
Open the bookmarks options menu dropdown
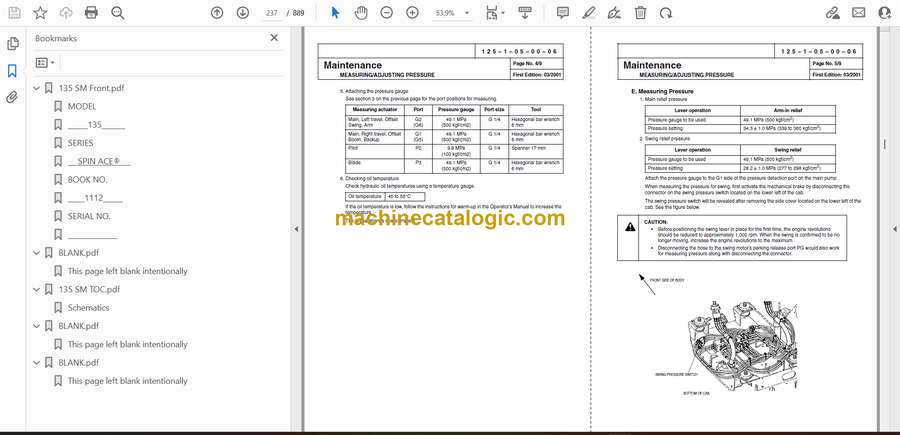click(x=45, y=63)
